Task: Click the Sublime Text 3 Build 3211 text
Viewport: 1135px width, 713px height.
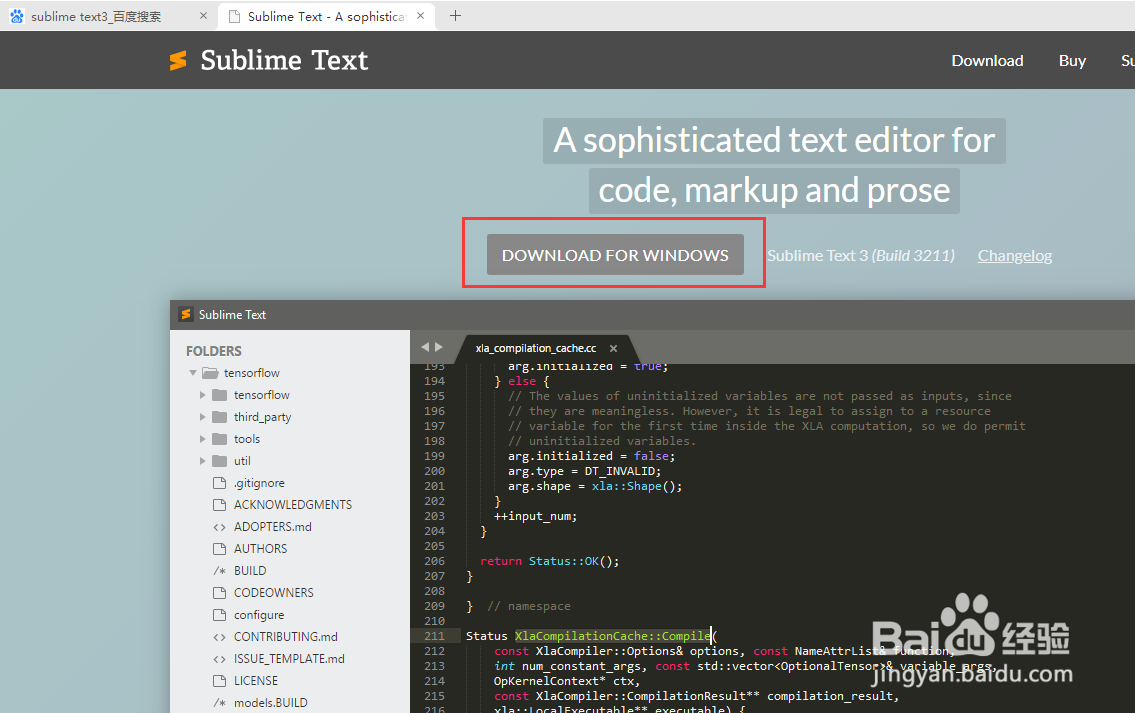Action: click(x=861, y=256)
